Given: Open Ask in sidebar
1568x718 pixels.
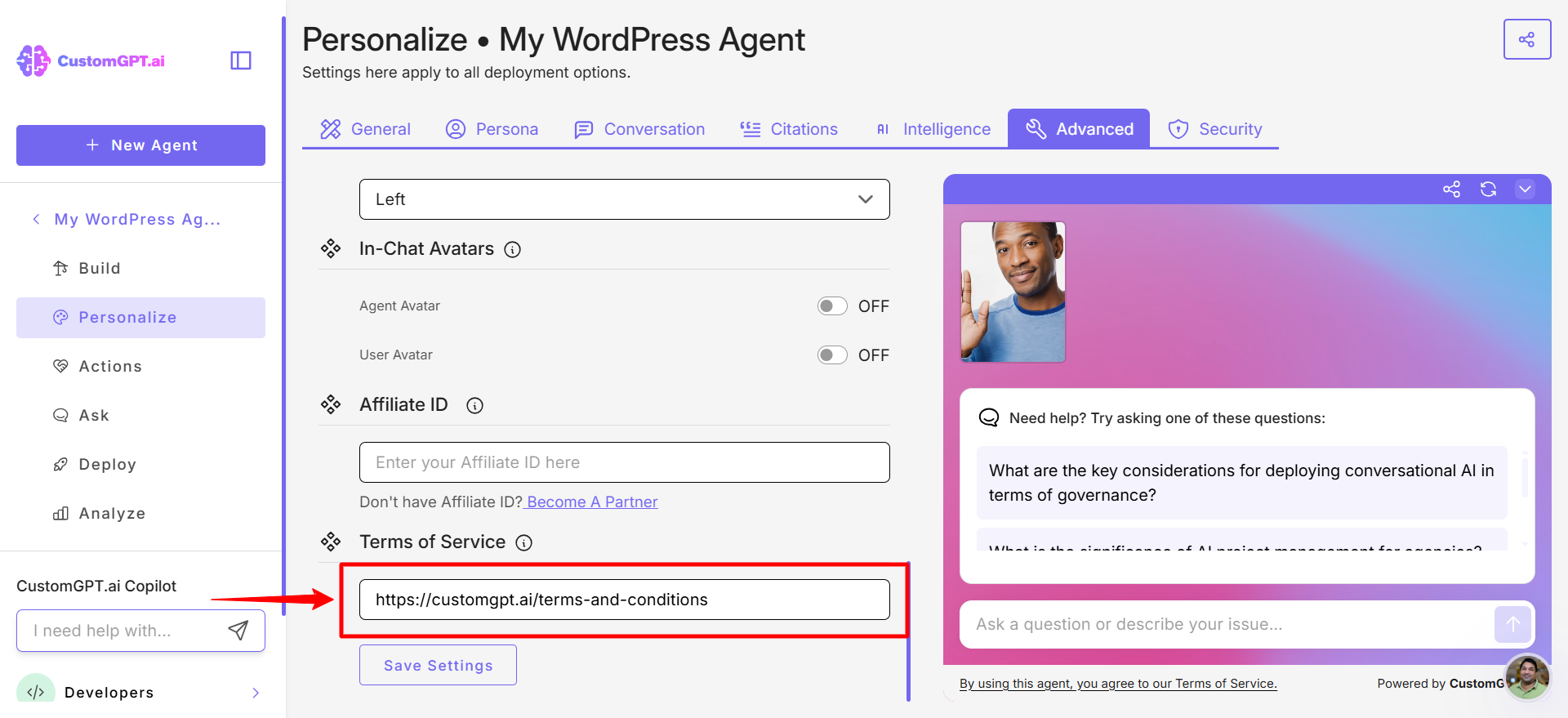Looking at the screenshot, I should point(140,415).
